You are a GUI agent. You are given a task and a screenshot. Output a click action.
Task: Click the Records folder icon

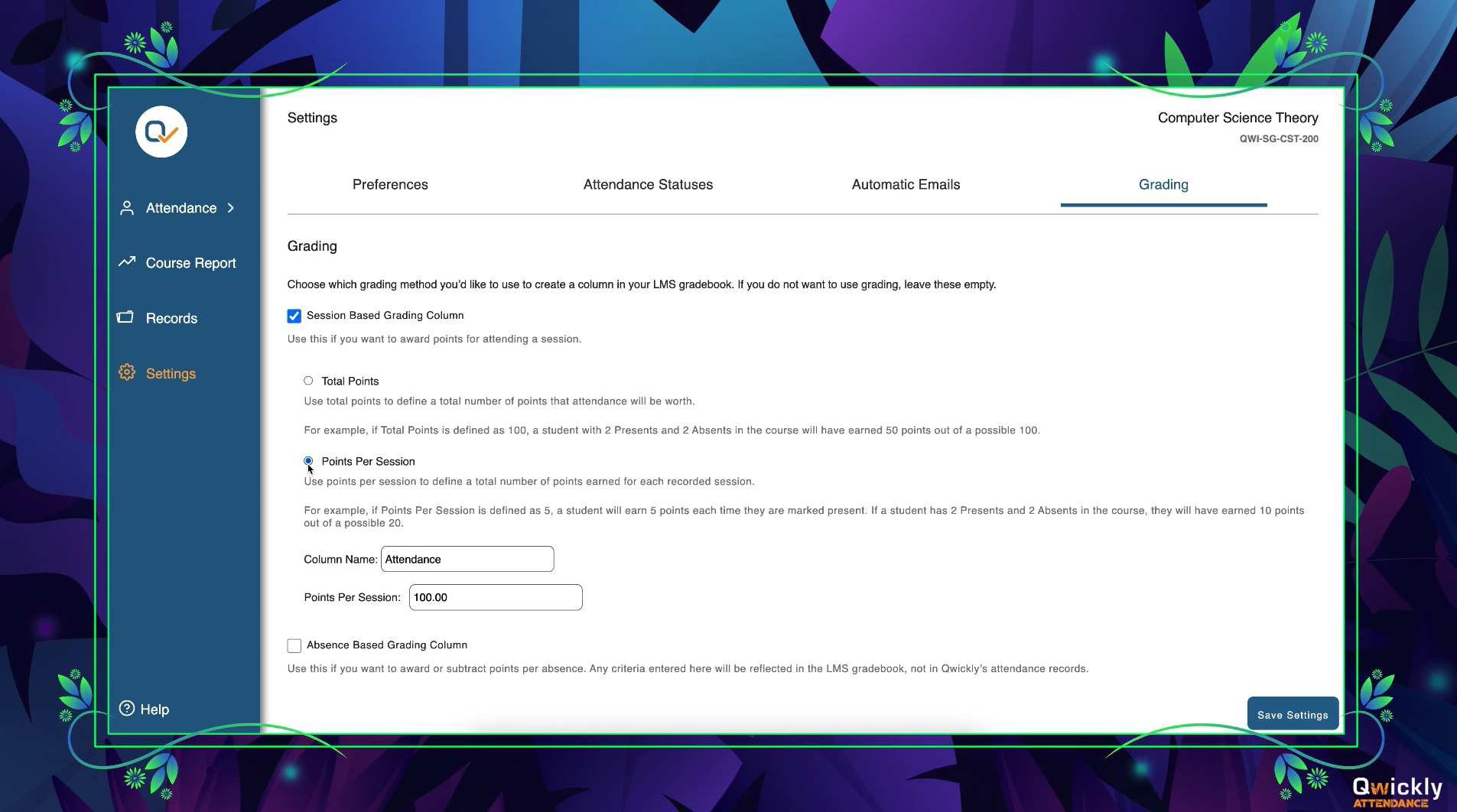pyautogui.click(x=125, y=317)
